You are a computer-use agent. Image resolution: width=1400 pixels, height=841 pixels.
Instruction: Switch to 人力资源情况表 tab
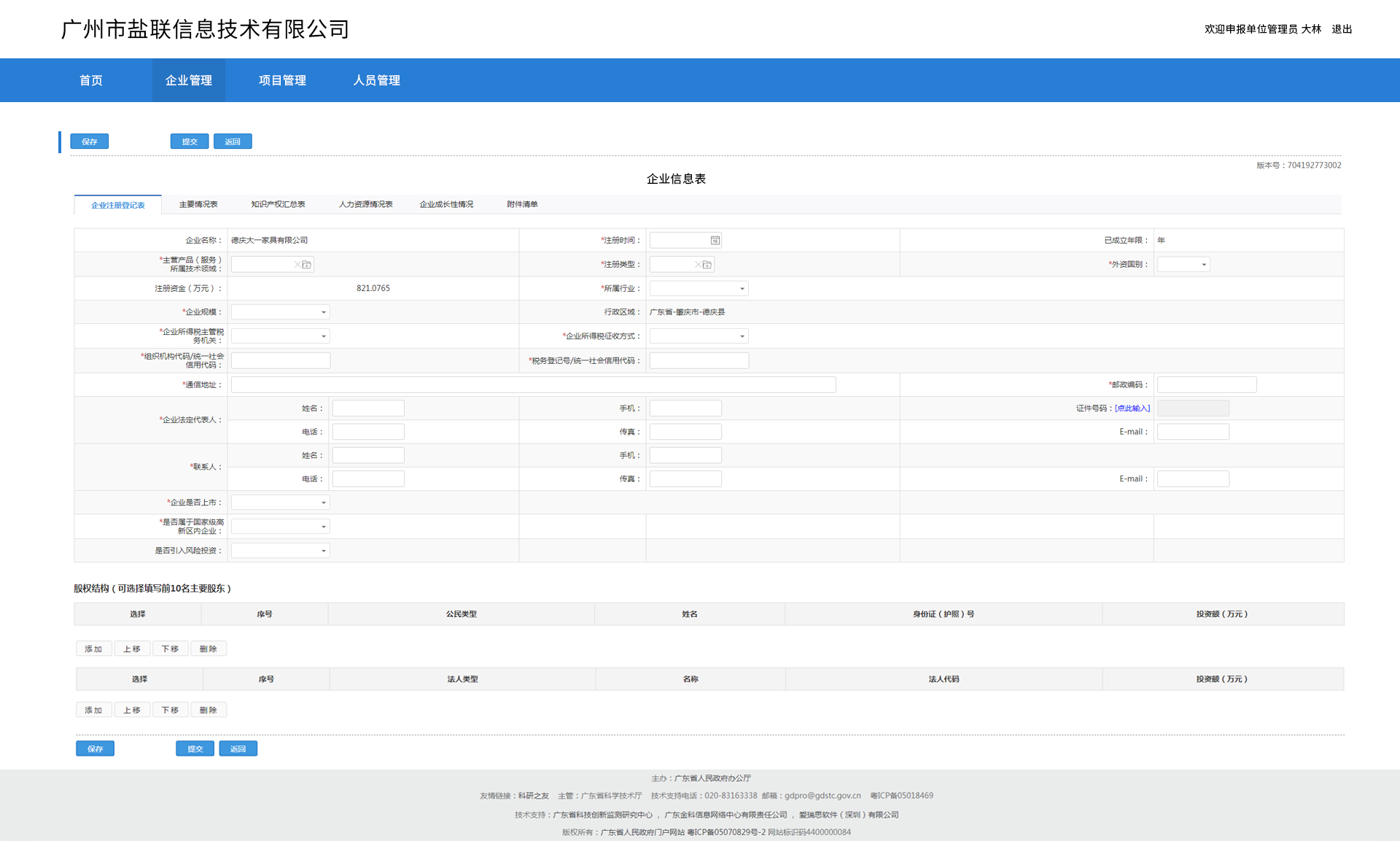click(x=365, y=204)
